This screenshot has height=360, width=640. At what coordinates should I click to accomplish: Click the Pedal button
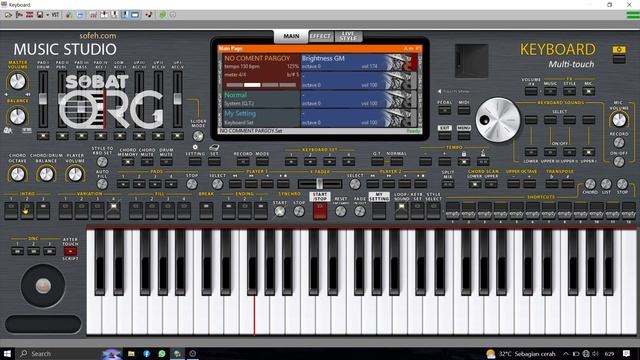pos(444,110)
